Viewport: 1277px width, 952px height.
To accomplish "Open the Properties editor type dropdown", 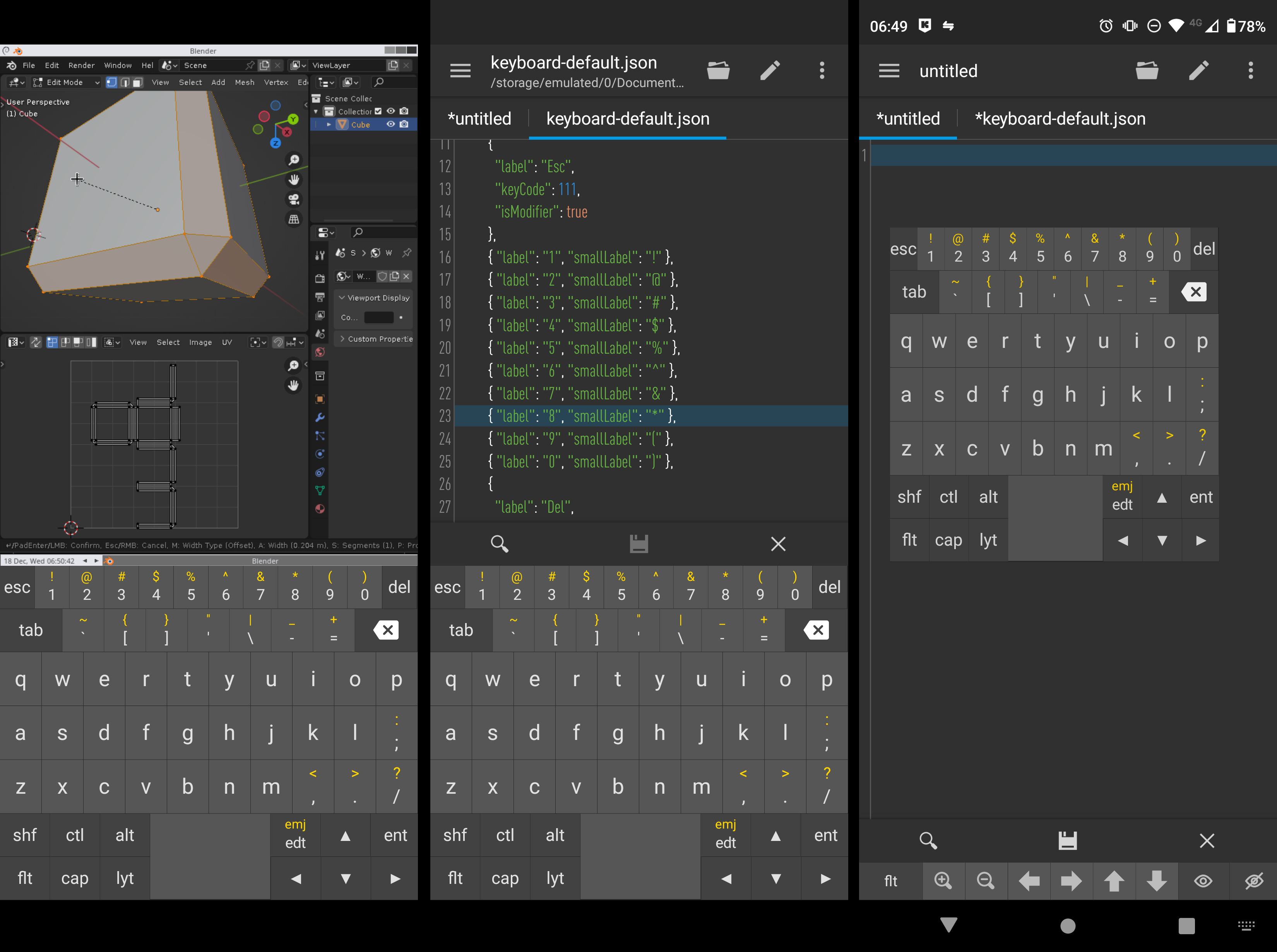I will tap(326, 232).
